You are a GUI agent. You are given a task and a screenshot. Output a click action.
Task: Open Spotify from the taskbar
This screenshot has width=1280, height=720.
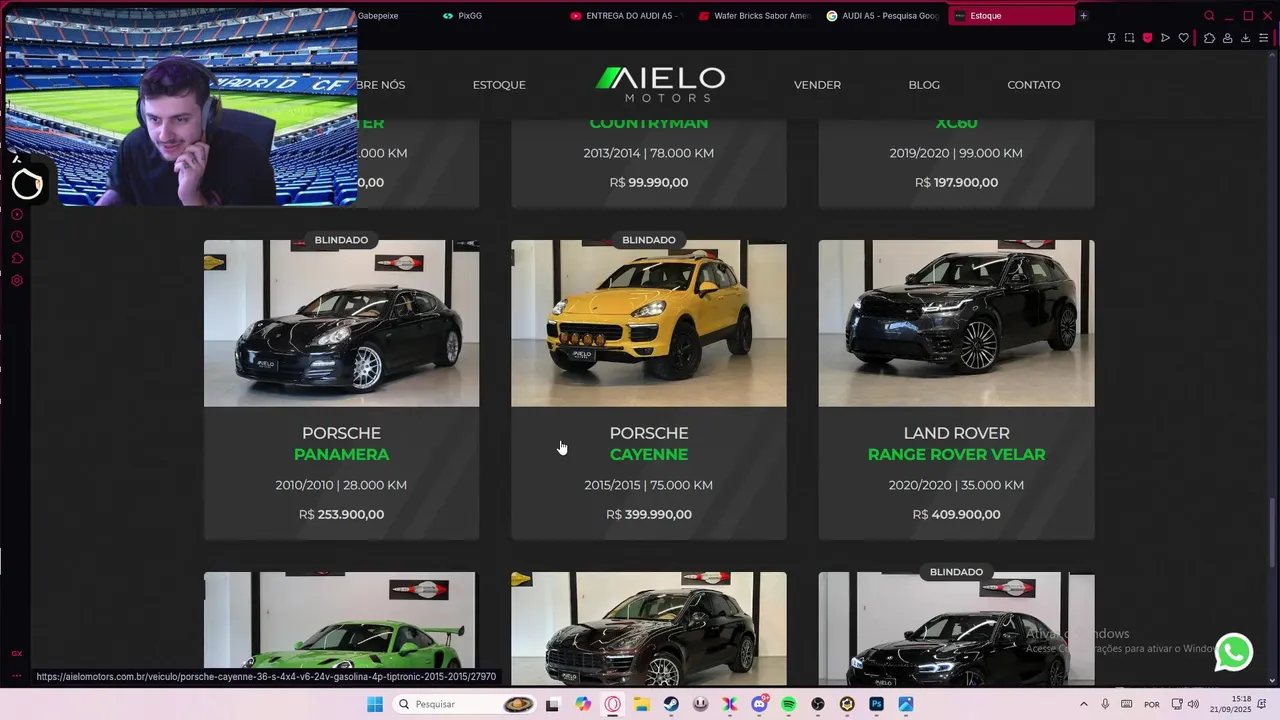click(x=789, y=704)
